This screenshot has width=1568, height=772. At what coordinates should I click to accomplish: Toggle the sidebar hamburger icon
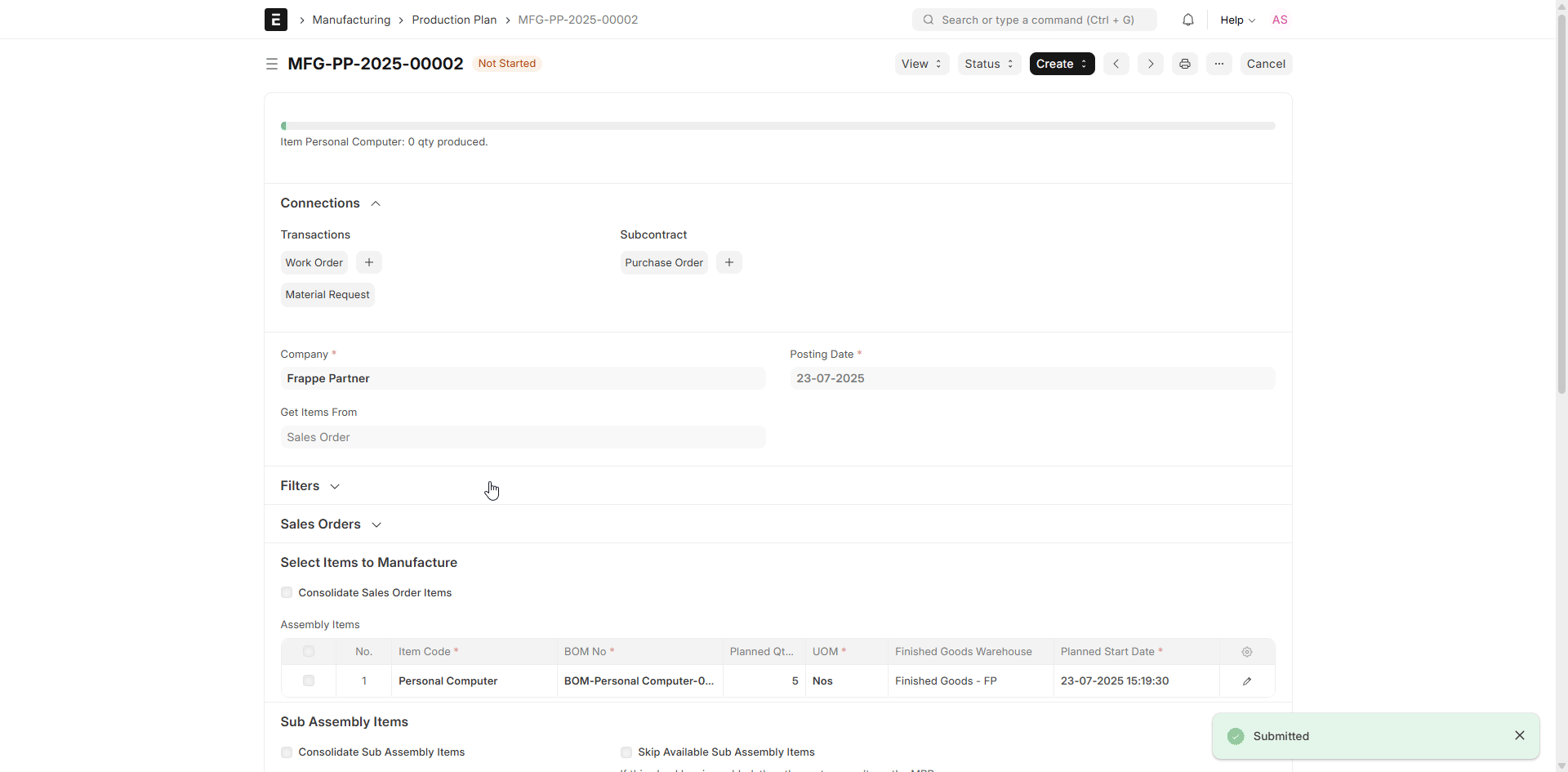(x=272, y=64)
